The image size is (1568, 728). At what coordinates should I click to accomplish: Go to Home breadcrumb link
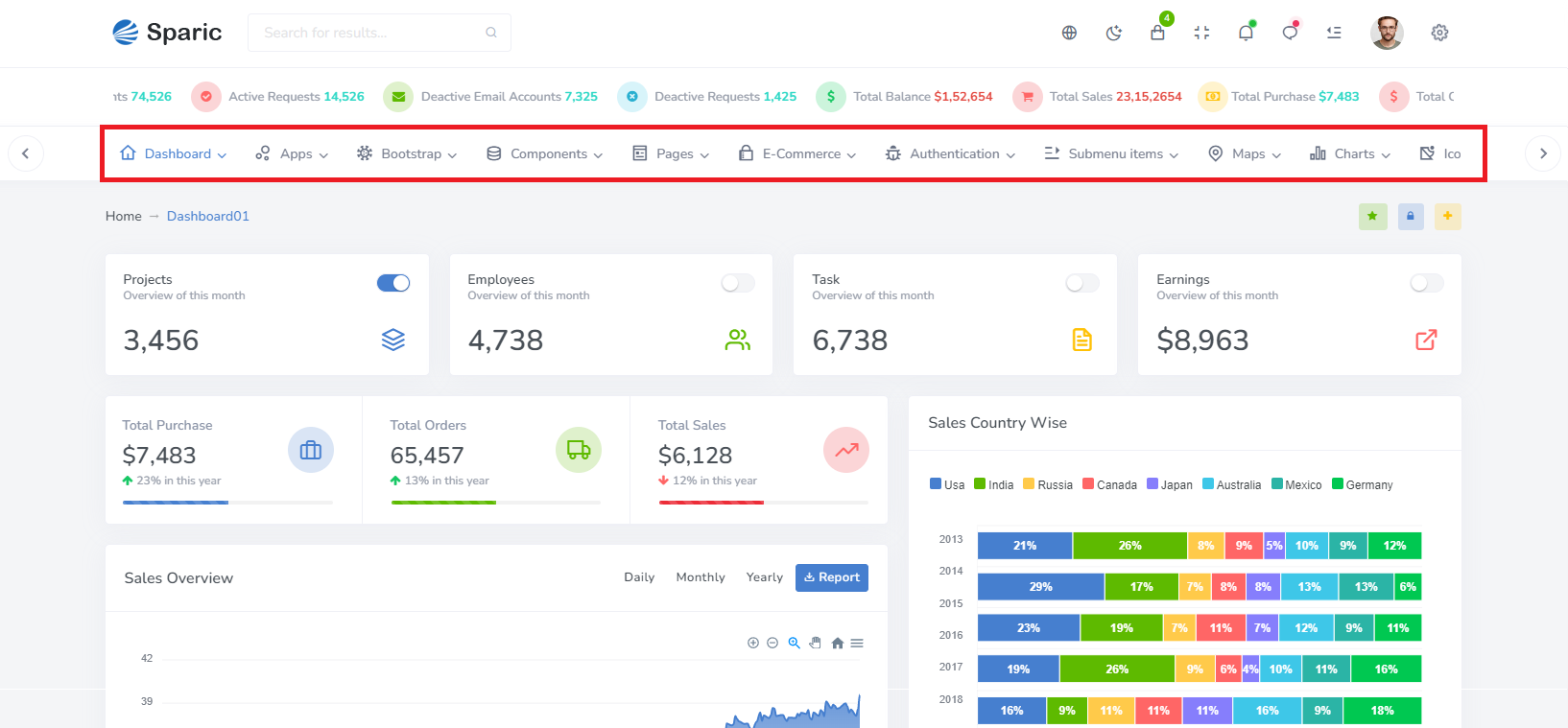click(124, 217)
